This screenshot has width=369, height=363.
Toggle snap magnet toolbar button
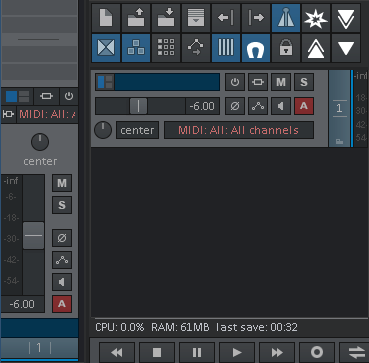[256, 48]
